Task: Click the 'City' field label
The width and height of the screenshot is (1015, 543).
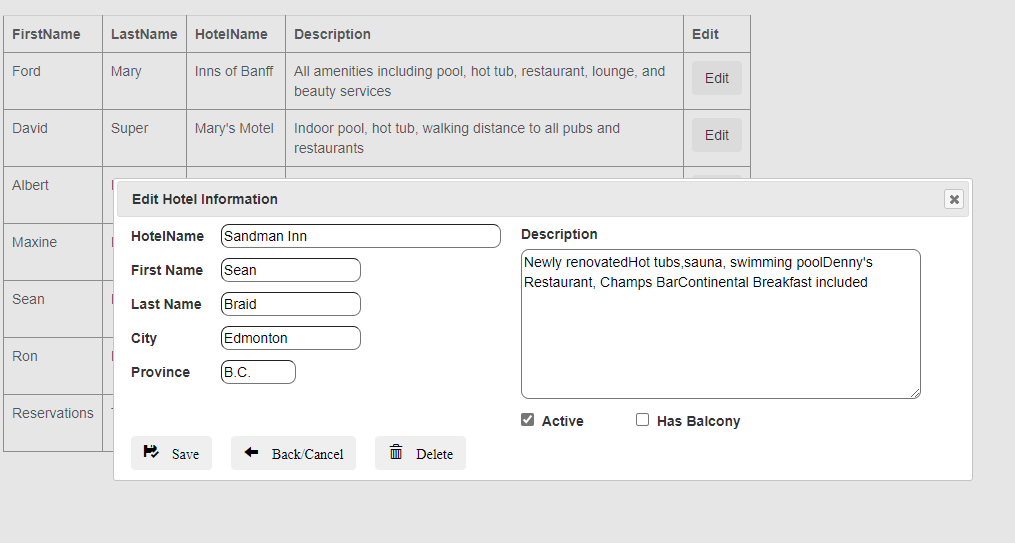Action: [x=144, y=338]
